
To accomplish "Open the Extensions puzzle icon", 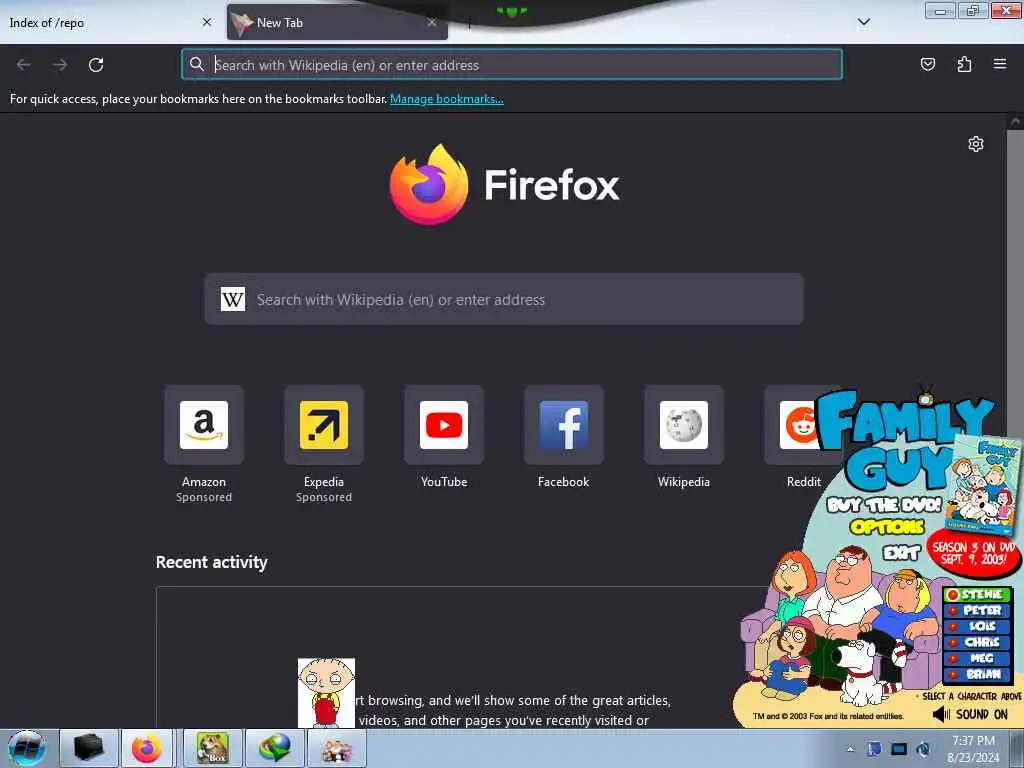I will pos(964,64).
